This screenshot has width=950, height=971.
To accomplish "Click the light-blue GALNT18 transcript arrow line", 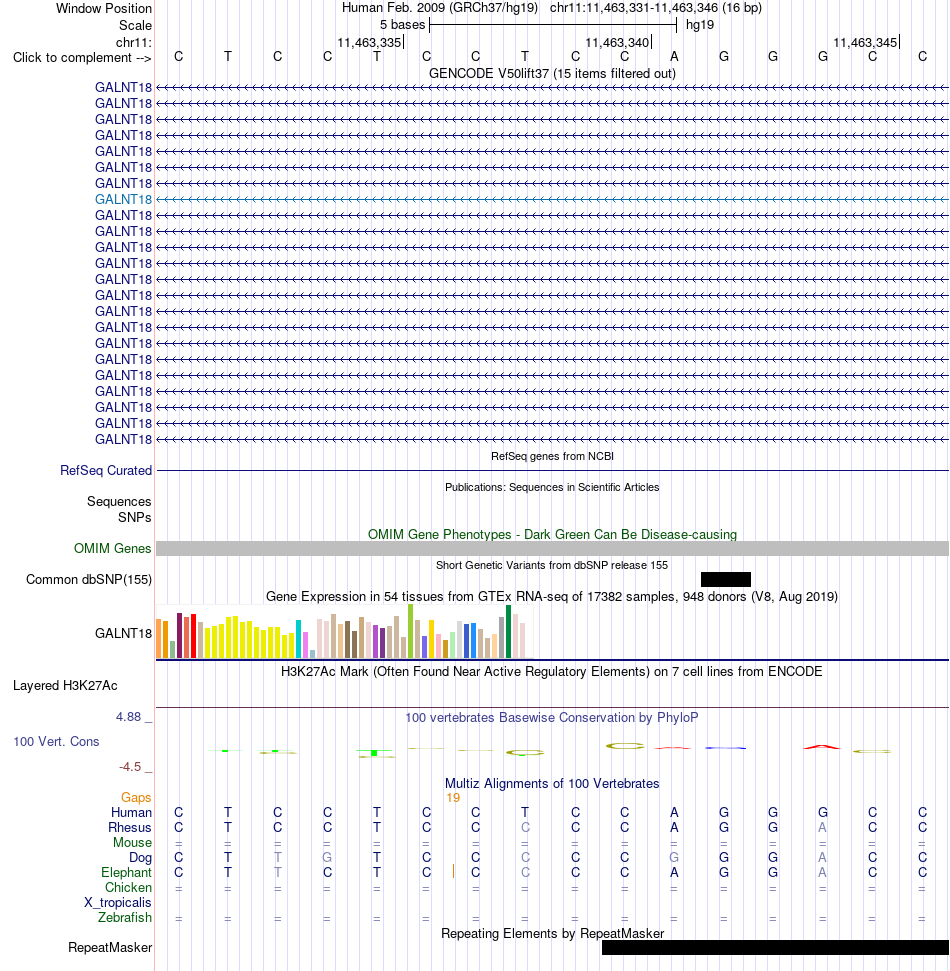I will [x=552, y=199].
